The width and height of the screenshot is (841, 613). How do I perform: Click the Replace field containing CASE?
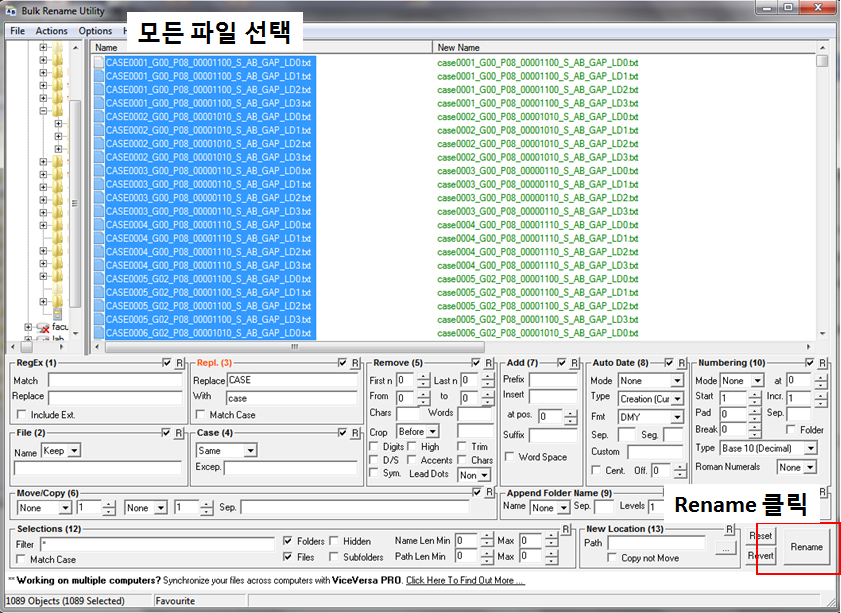pos(292,380)
